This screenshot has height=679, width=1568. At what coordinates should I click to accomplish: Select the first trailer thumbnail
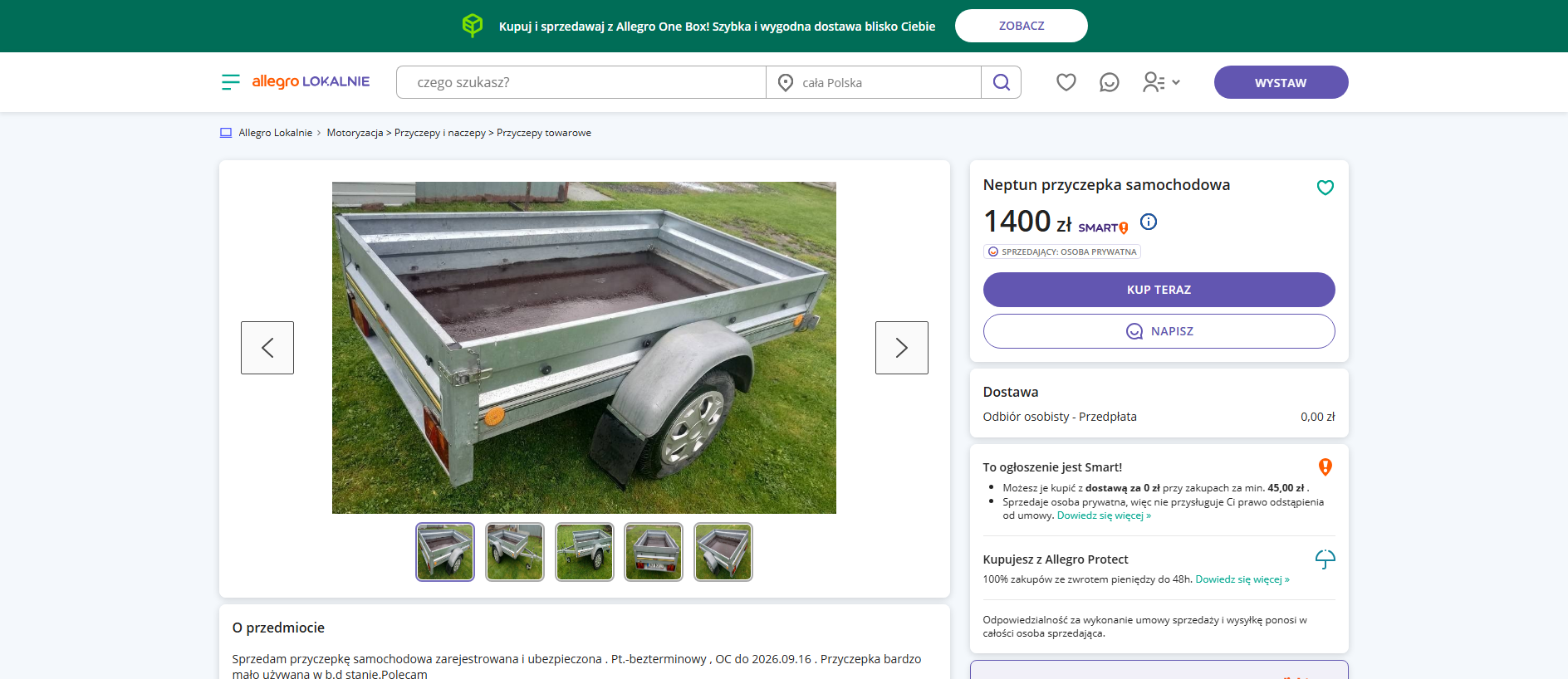[445, 552]
